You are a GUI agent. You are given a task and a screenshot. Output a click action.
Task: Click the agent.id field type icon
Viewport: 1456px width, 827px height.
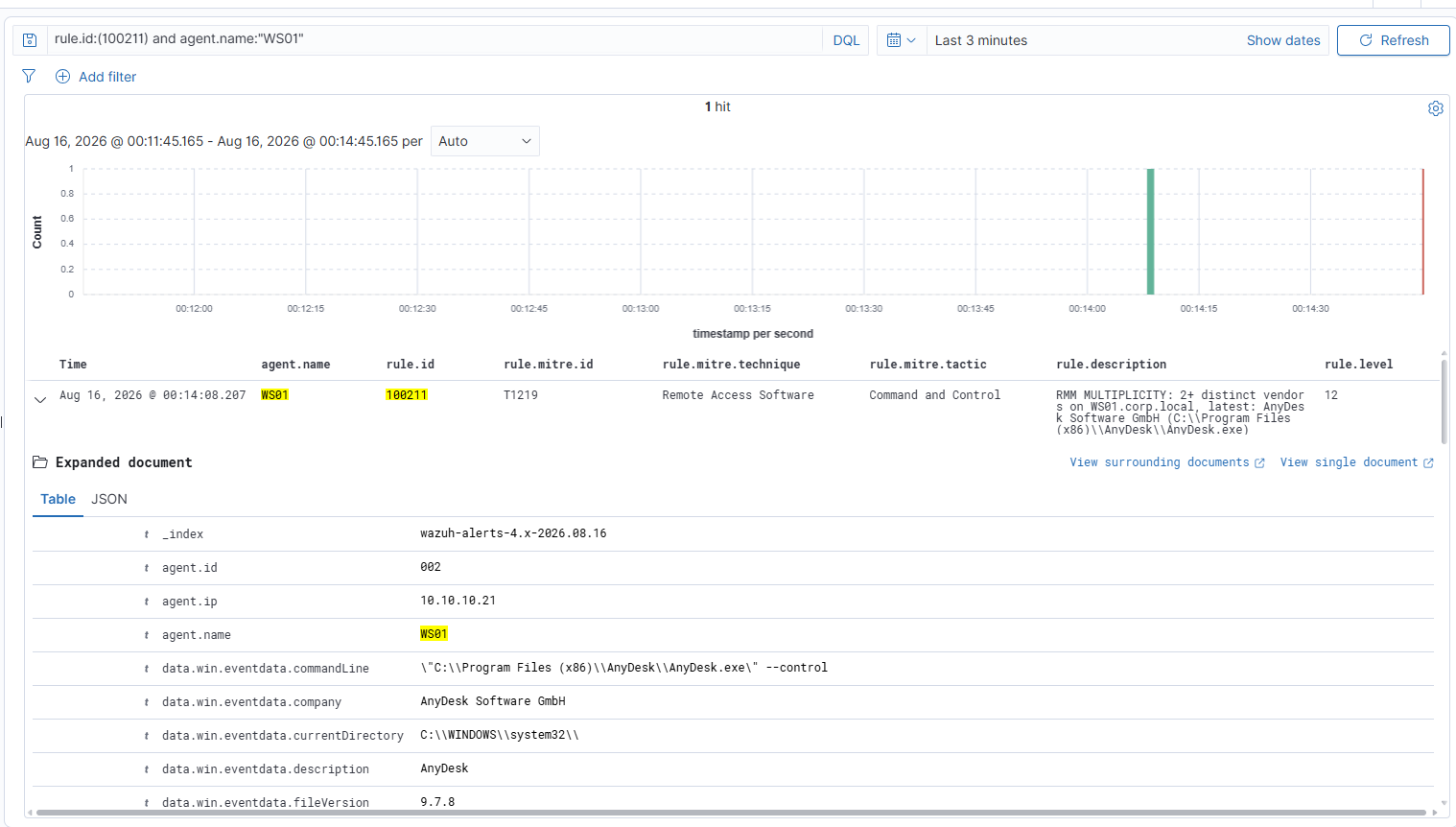pos(147,568)
